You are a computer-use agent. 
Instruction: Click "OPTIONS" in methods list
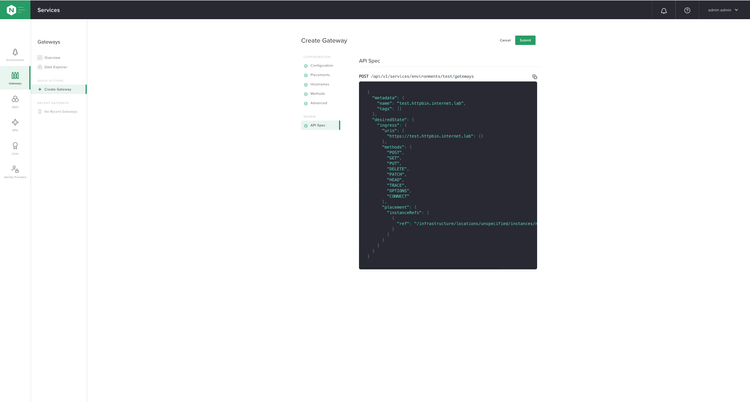click(398, 191)
